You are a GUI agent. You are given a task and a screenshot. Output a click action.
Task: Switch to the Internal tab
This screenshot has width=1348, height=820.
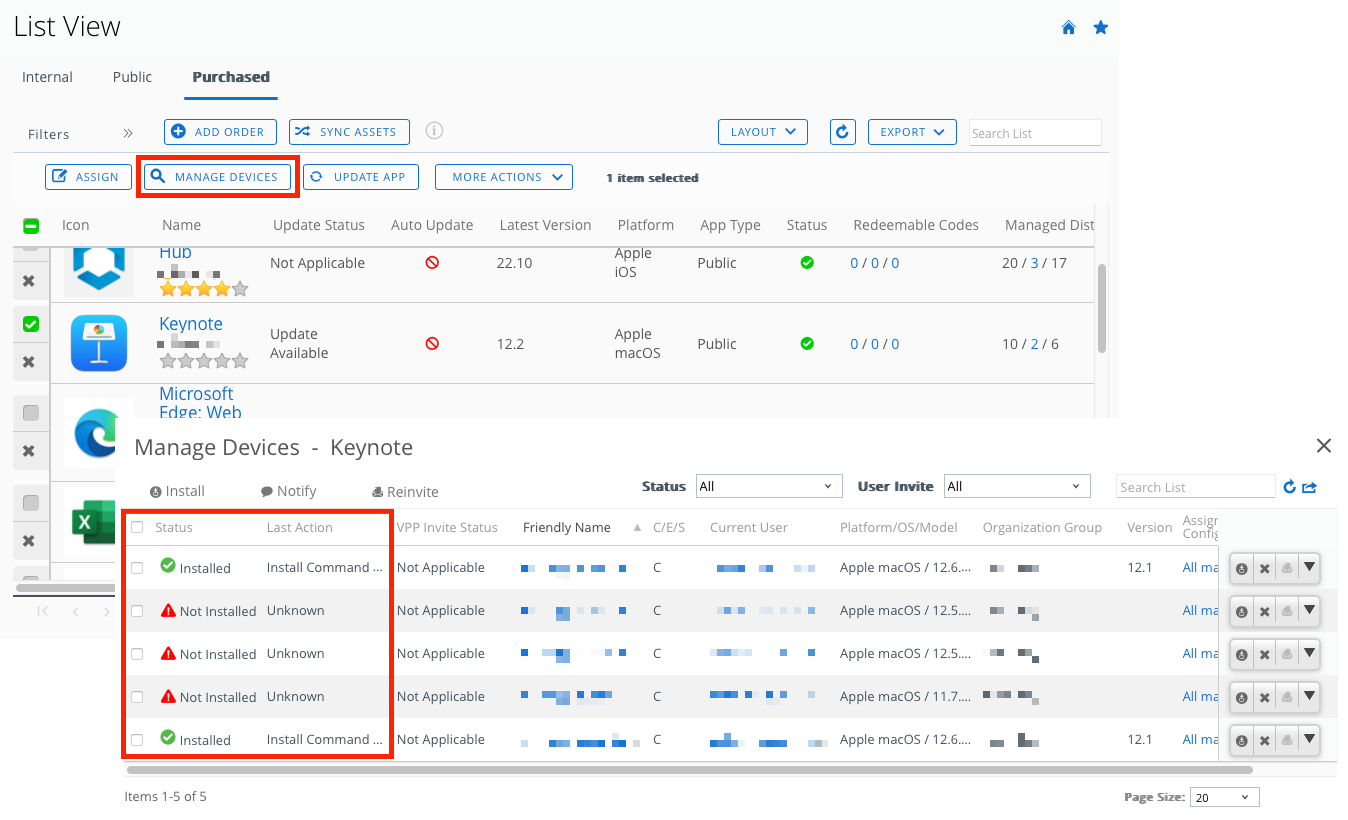click(x=47, y=76)
